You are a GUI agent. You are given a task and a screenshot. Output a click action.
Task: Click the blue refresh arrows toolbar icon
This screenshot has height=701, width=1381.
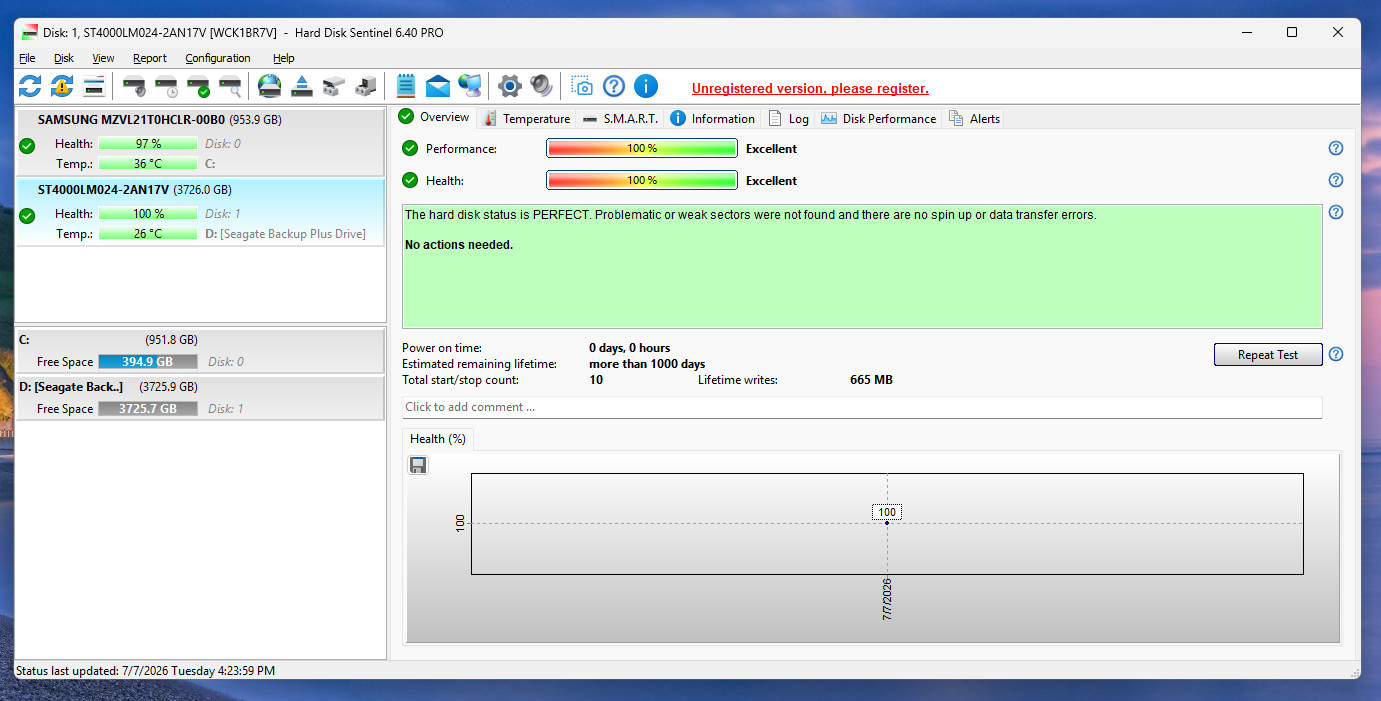pos(30,86)
